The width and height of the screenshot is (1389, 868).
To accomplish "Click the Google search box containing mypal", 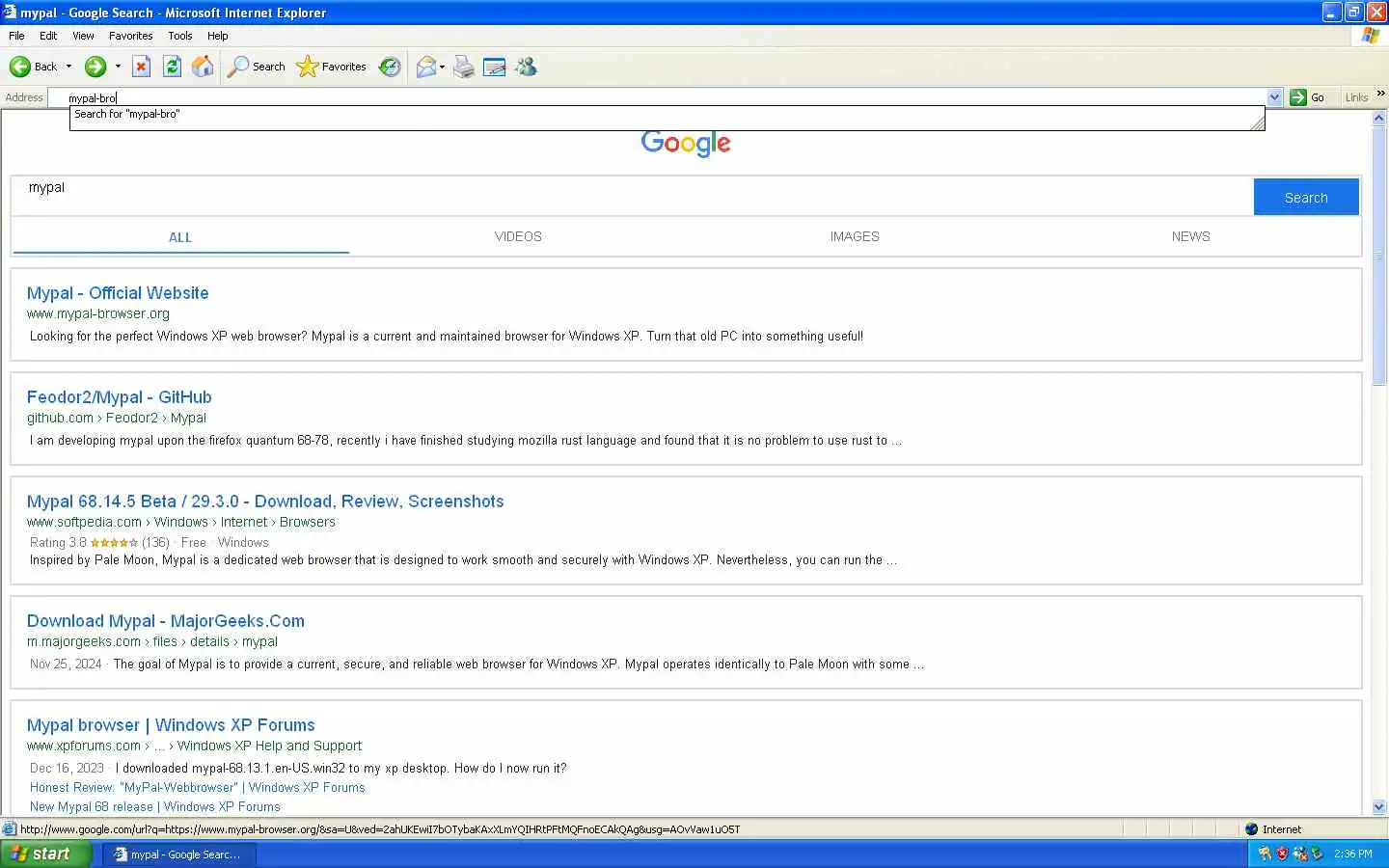I will point(632,196).
